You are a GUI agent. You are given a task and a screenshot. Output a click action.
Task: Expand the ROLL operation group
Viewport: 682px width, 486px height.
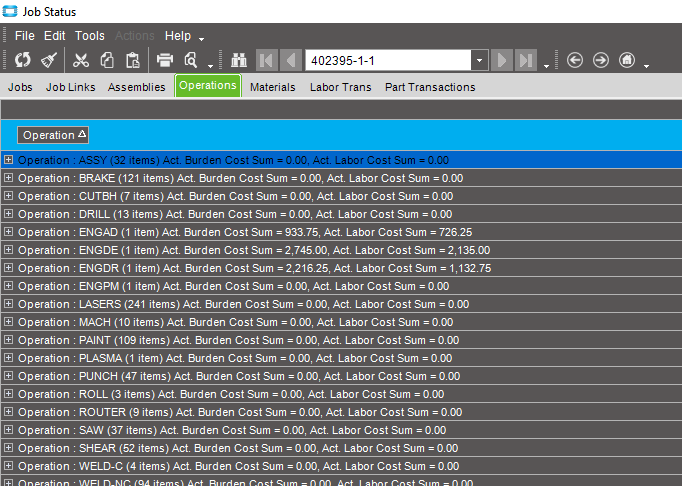pos(8,394)
